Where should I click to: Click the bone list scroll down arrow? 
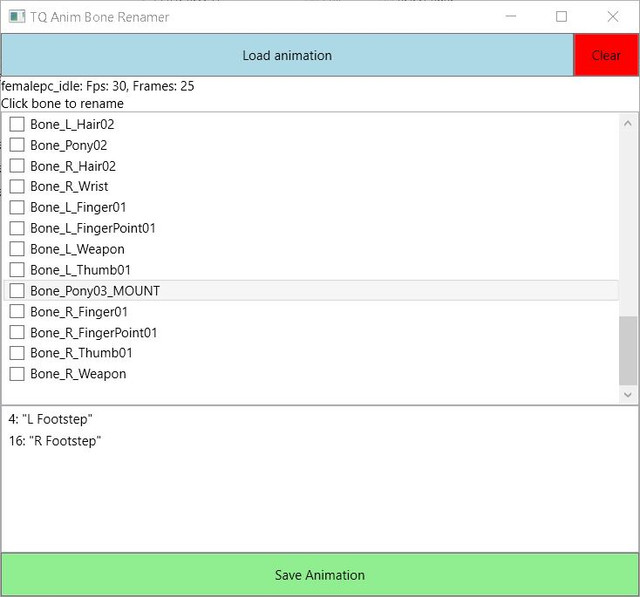pyautogui.click(x=628, y=395)
